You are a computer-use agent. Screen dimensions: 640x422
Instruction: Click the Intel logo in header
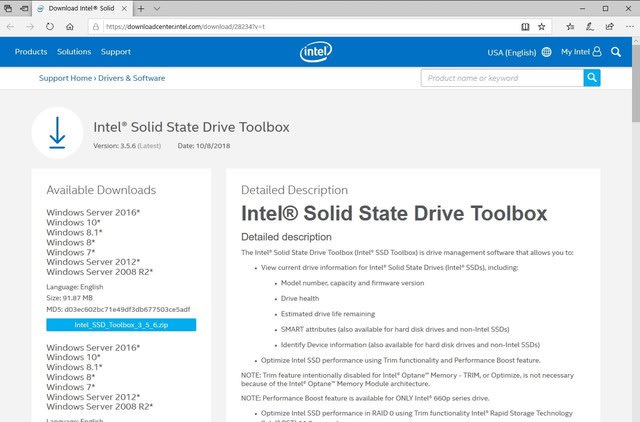pos(316,51)
